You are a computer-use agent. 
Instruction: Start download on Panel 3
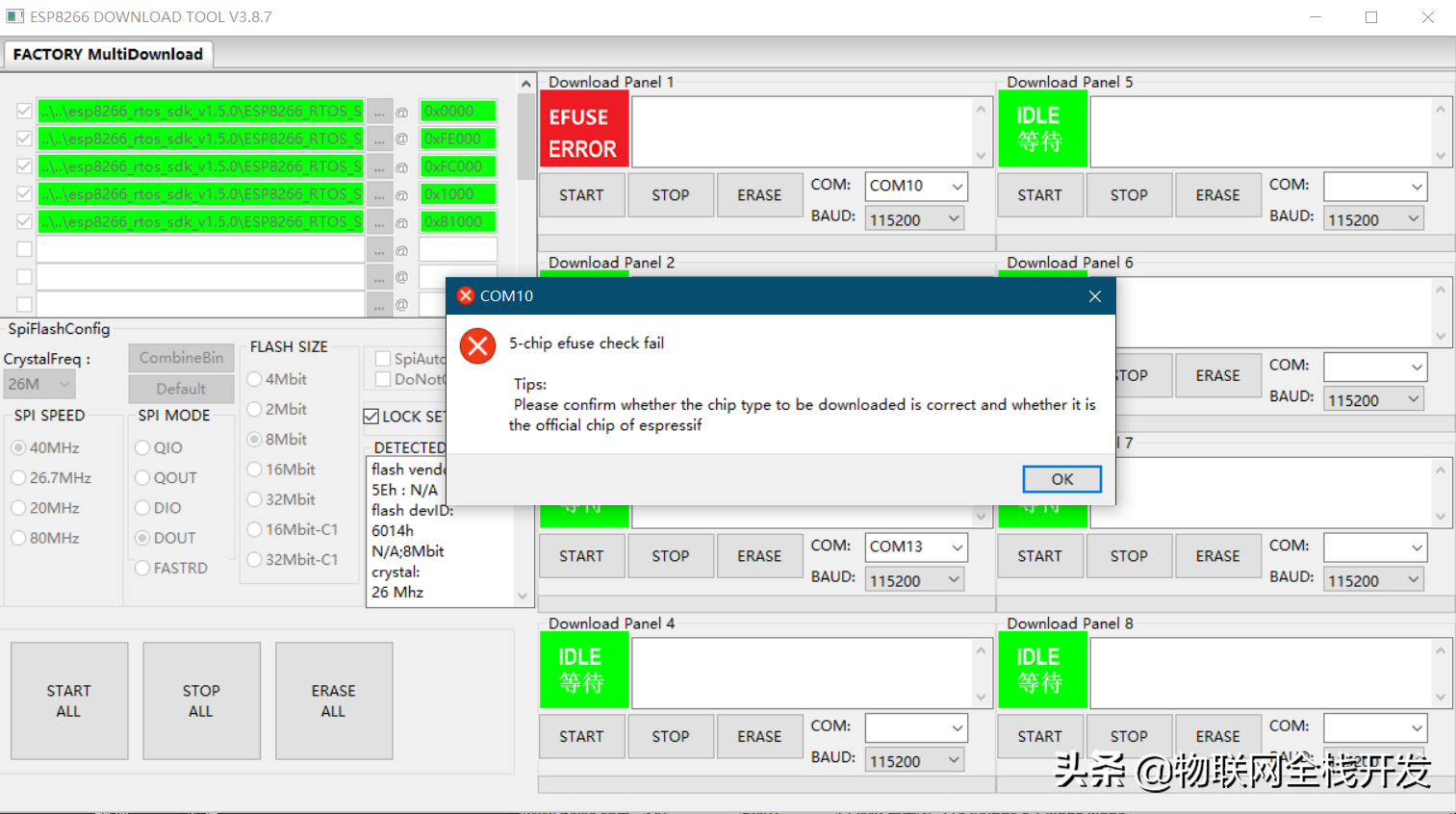click(x=581, y=556)
